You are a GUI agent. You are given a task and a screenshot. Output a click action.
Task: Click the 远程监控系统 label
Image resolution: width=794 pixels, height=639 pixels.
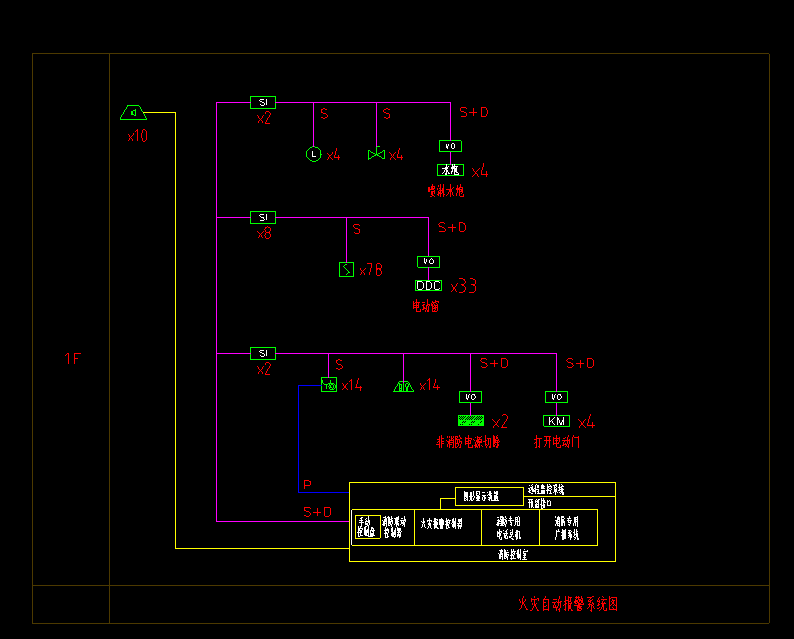click(x=546, y=489)
